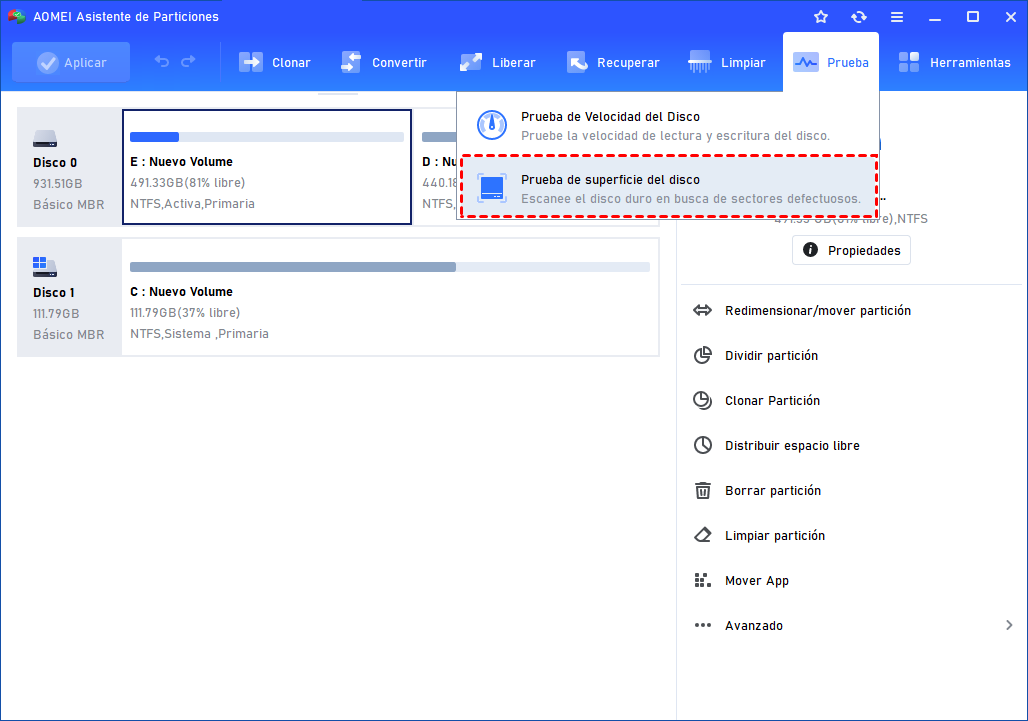Open the Liberar toolbar item
Viewport: 1028px width, 721px height.
[x=498, y=62]
